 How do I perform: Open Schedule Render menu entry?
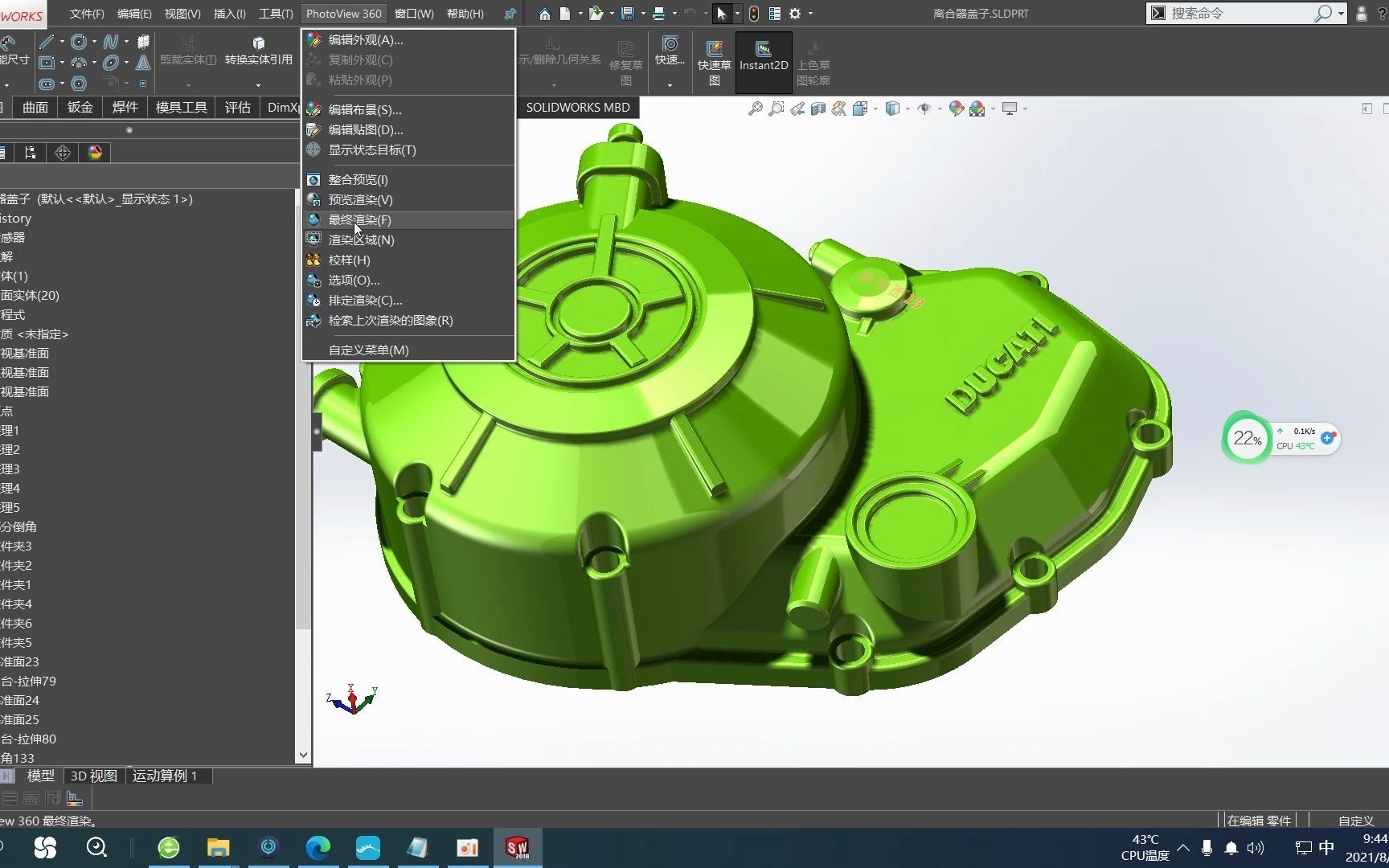click(x=408, y=300)
